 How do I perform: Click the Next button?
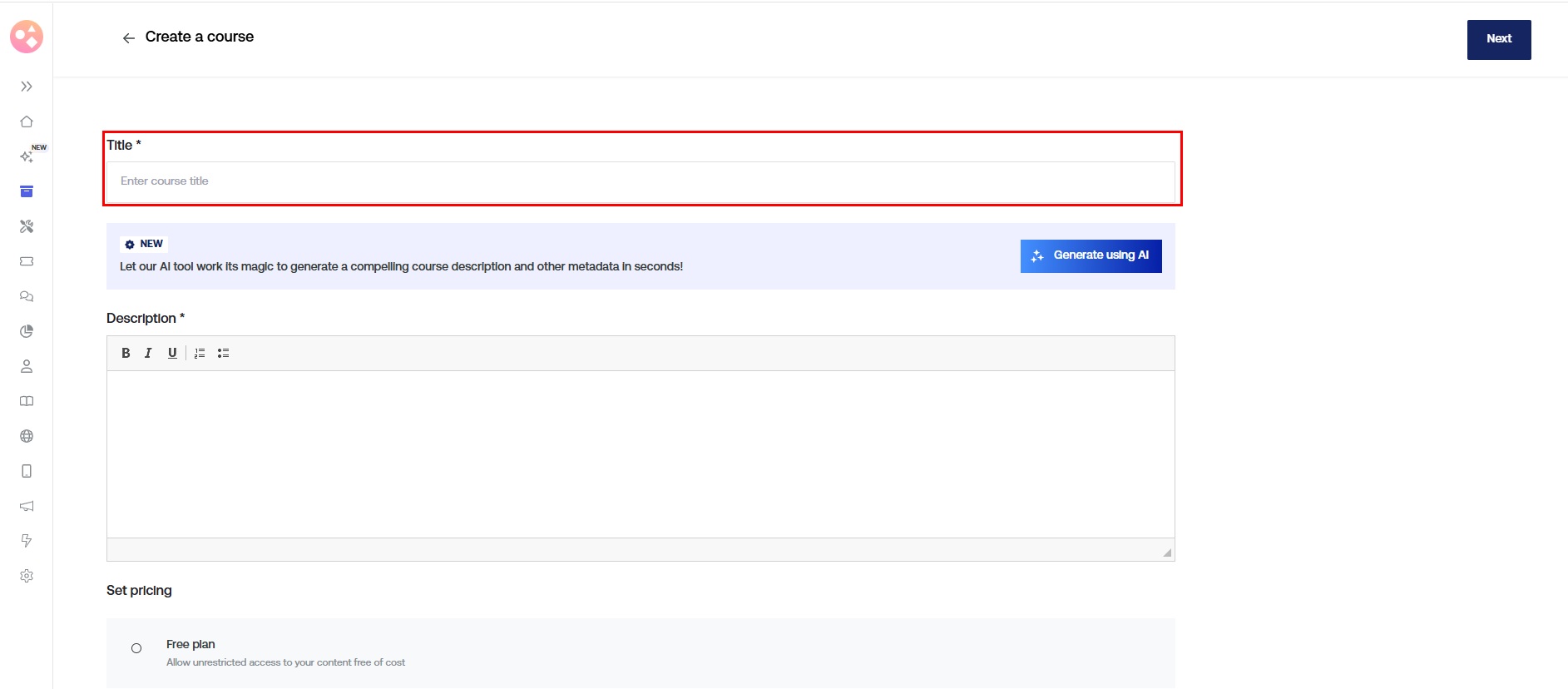click(1498, 39)
